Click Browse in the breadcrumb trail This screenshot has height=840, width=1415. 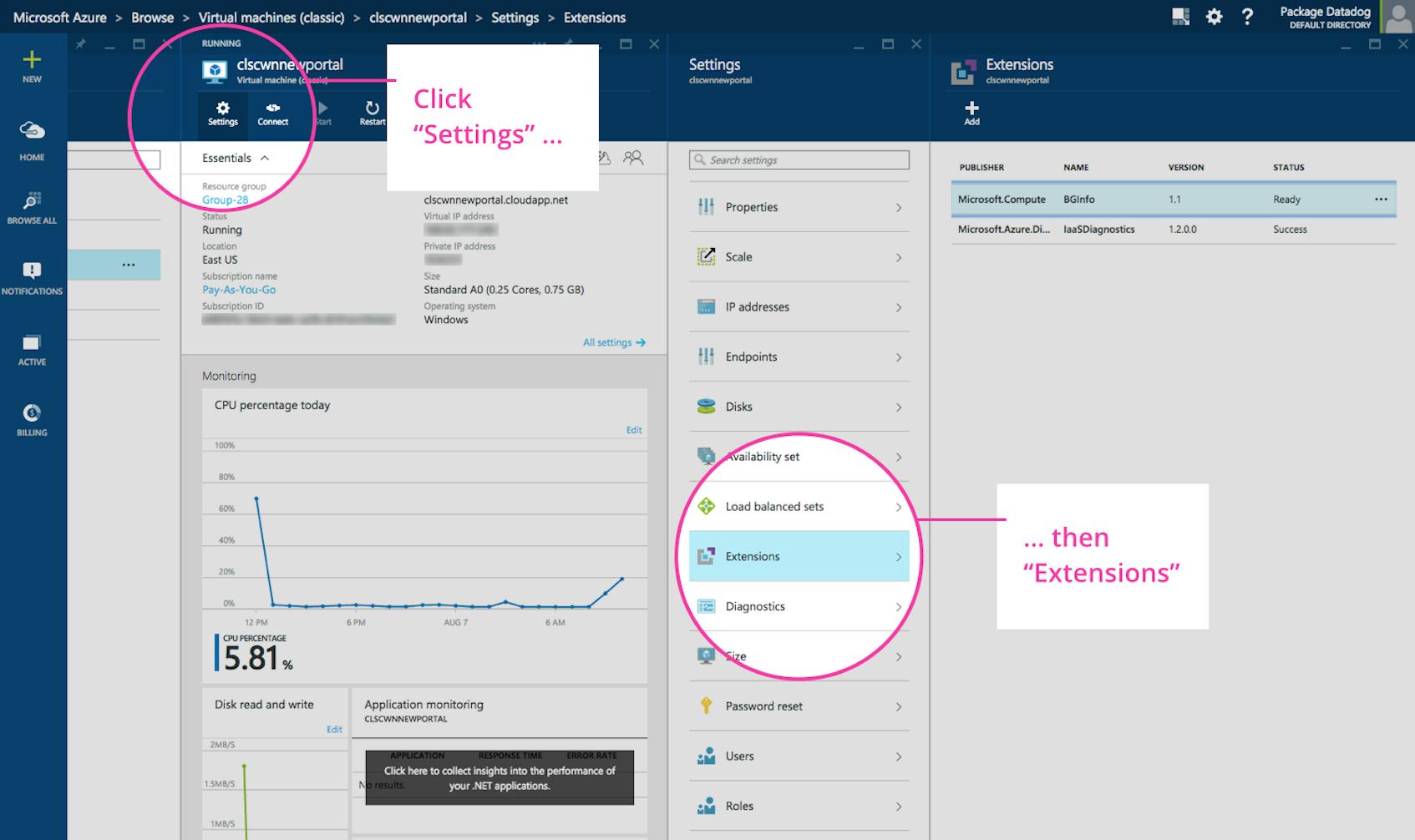[152, 17]
